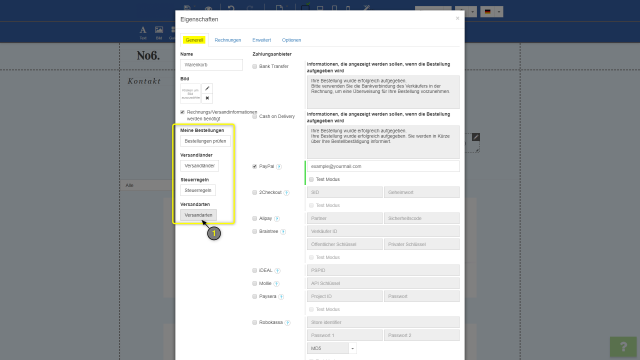Enable the Robokassa payment option
This screenshot has height=360, width=640.
click(255, 322)
